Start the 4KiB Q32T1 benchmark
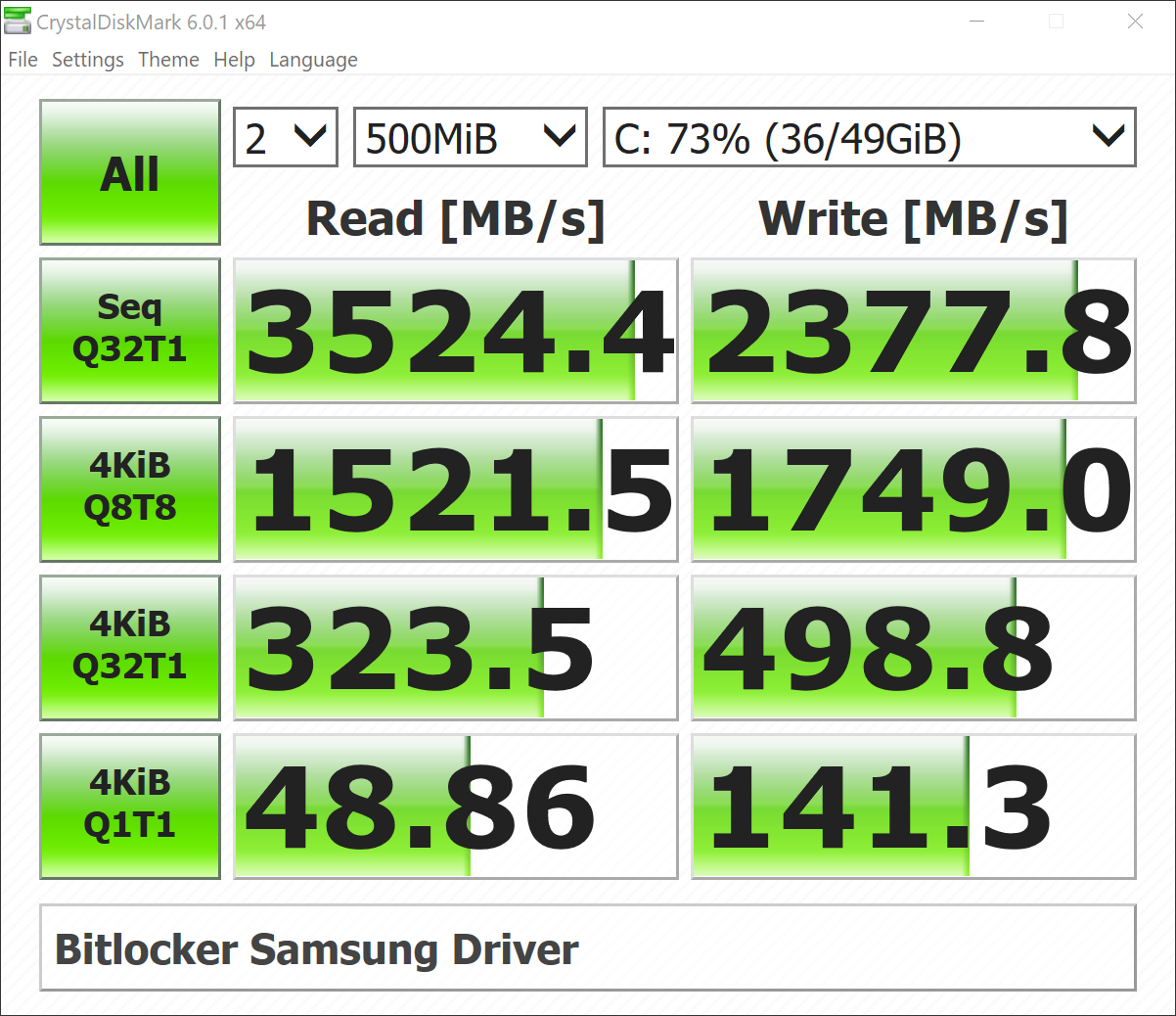The image size is (1176, 1016). point(130,648)
